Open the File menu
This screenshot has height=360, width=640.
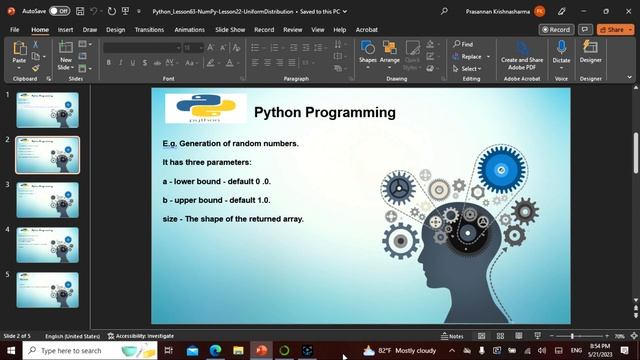(x=15, y=29)
